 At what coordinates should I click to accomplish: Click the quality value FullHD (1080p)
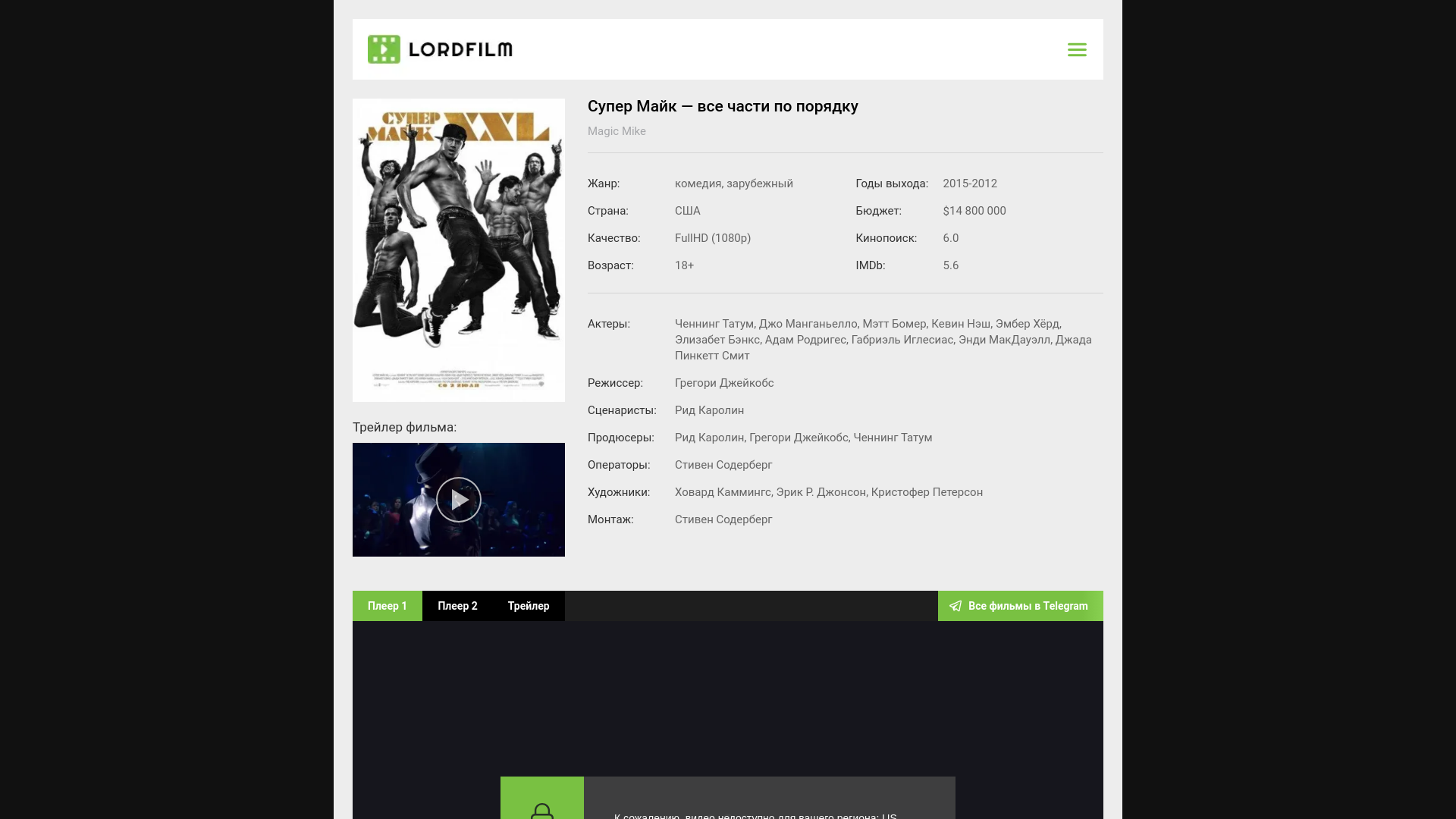(713, 238)
